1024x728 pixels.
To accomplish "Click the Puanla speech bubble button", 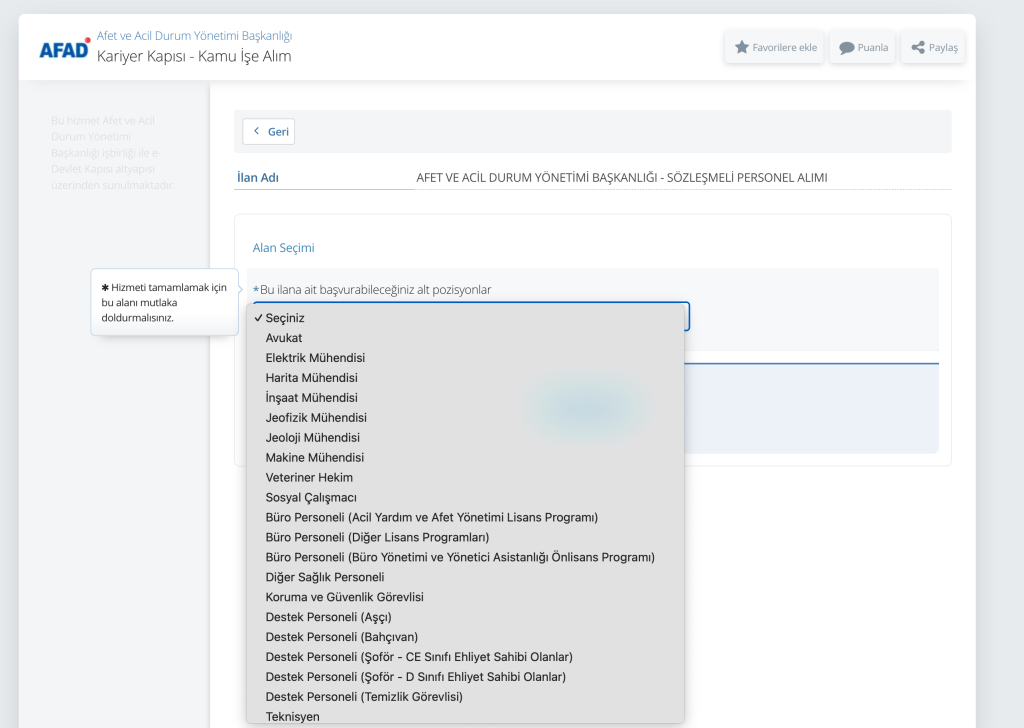I will [x=863, y=47].
